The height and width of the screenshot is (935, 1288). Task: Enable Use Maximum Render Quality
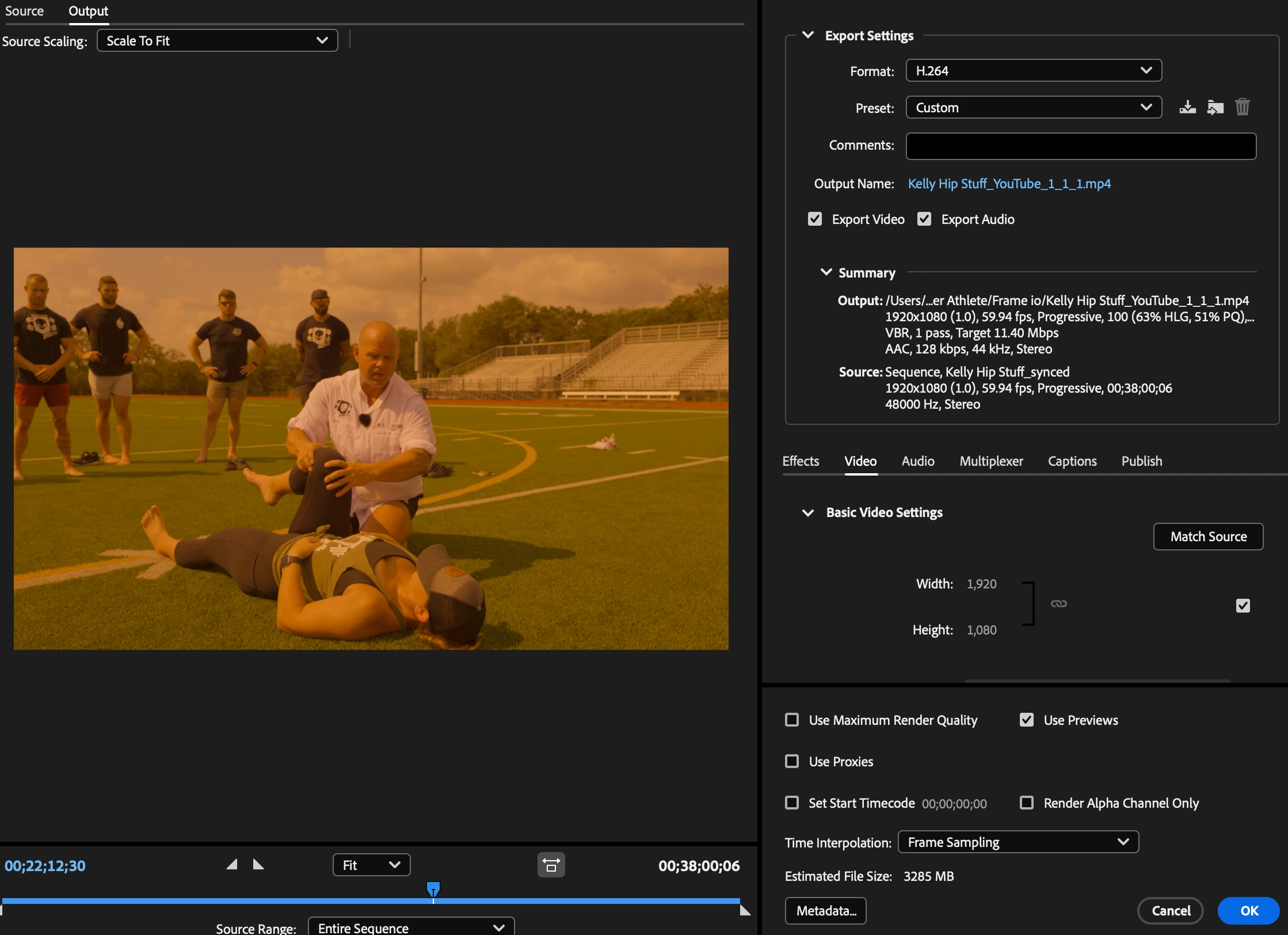tap(792, 720)
